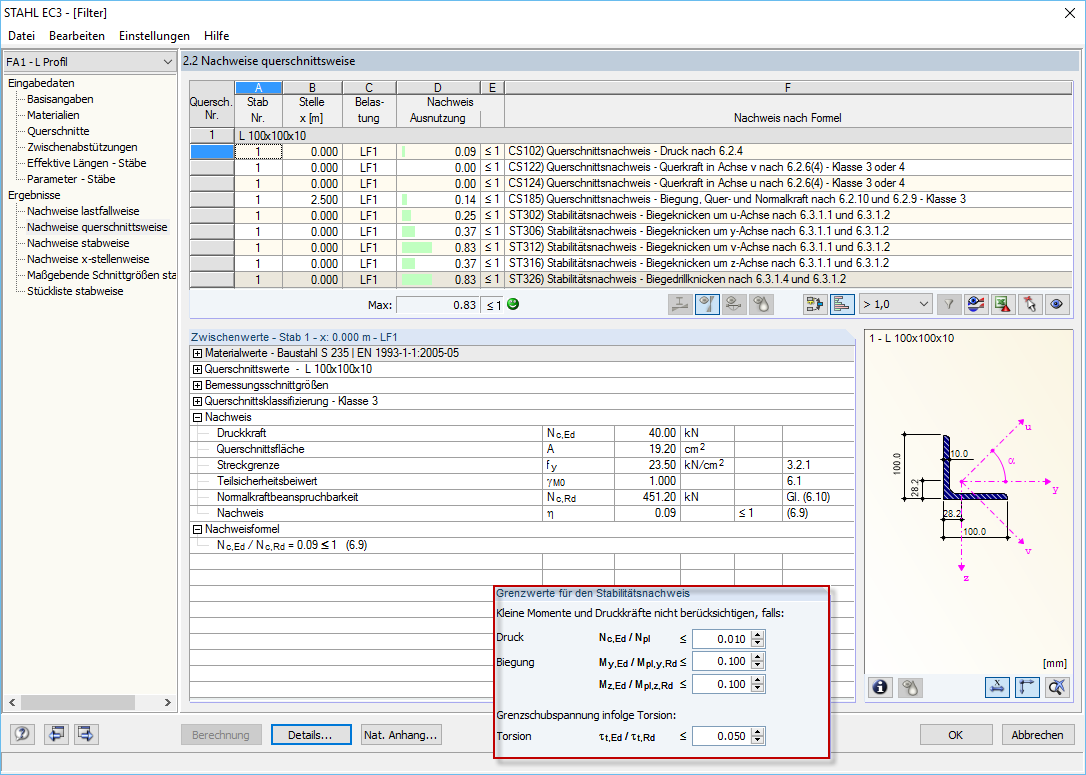Viewport: 1086px width, 775px height.
Task: Go to the previous module window
Action: pyautogui.click(x=56, y=734)
